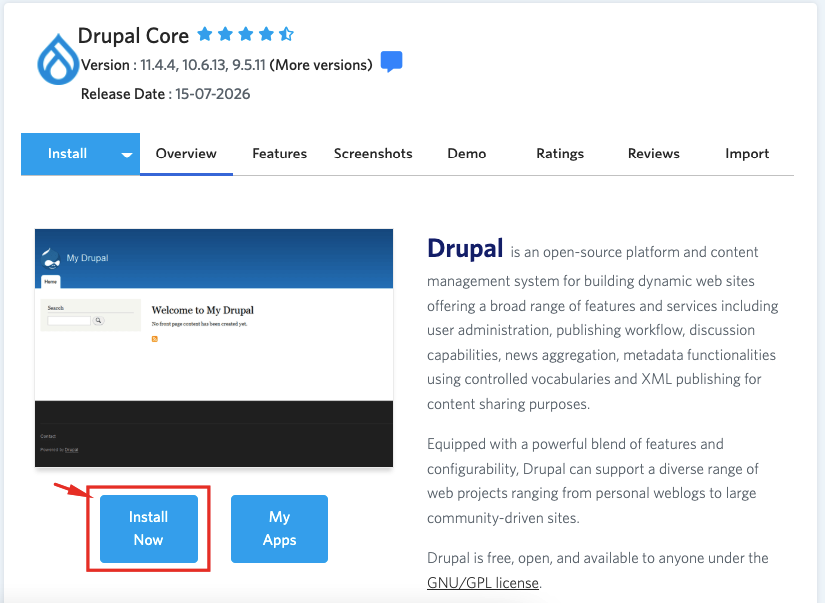Go to the Screenshots tab
Screen dimensions: 825x603
[373, 154]
